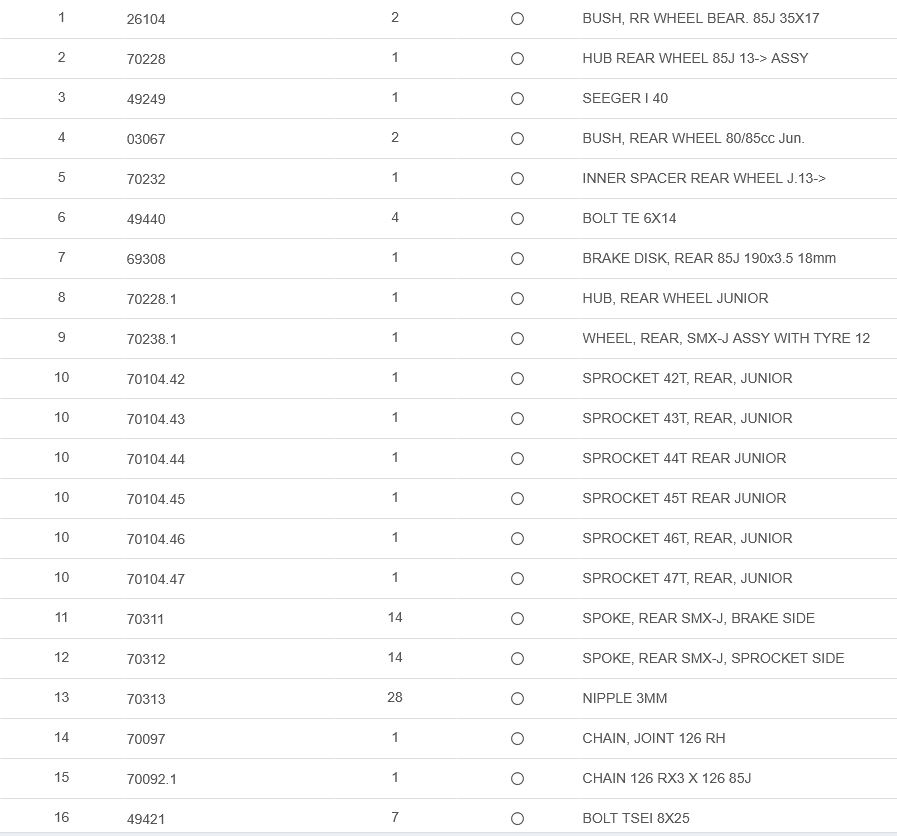This screenshot has width=897, height=836.
Task: Click WHEEL, REAR, SMX-J ASSY WITH TYRE 12
Action: (x=726, y=338)
